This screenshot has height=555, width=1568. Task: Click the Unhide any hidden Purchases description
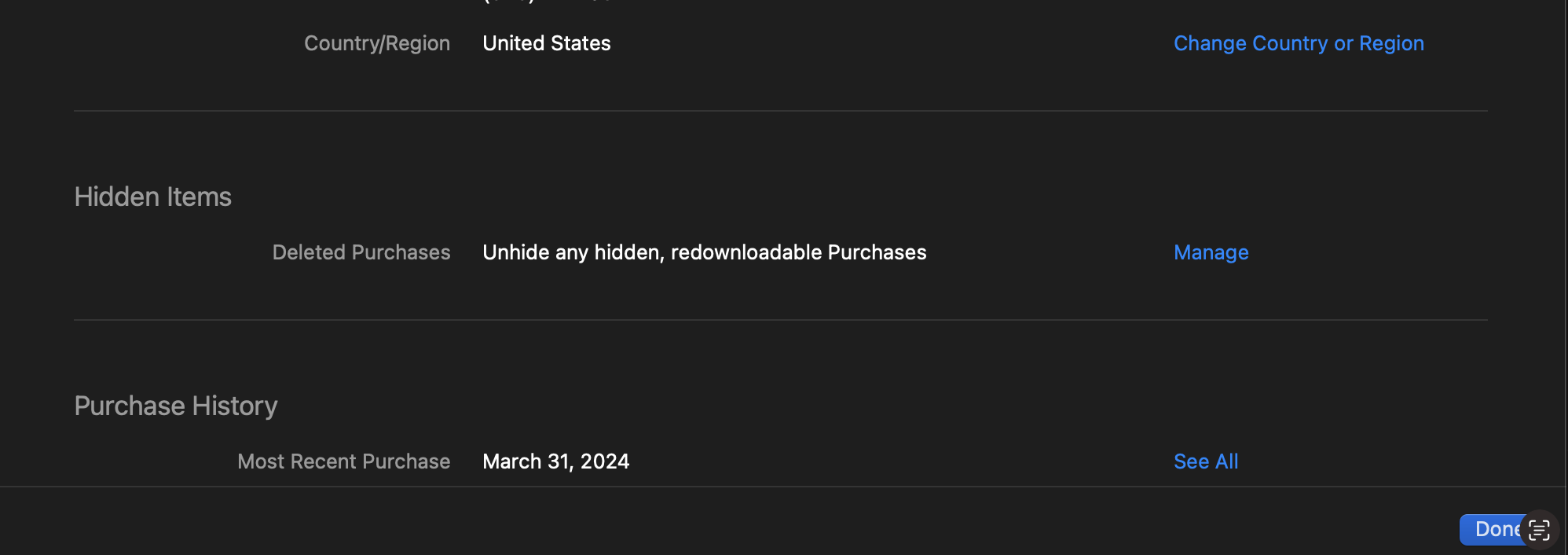[x=704, y=252]
